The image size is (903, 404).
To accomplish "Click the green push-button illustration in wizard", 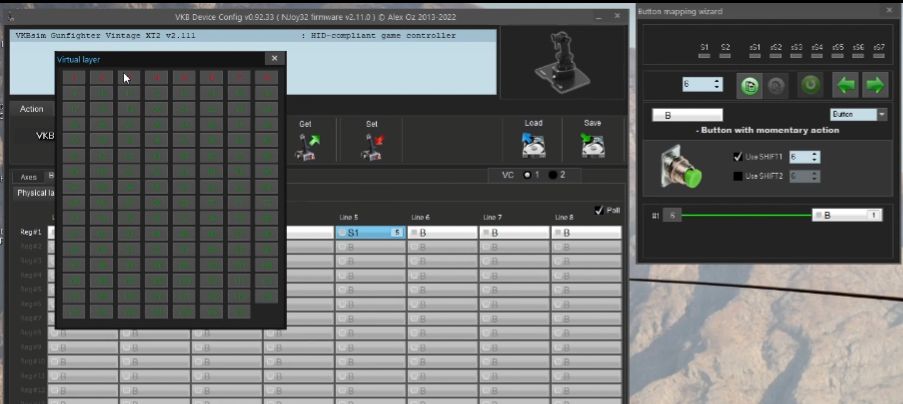I will [681, 168].
